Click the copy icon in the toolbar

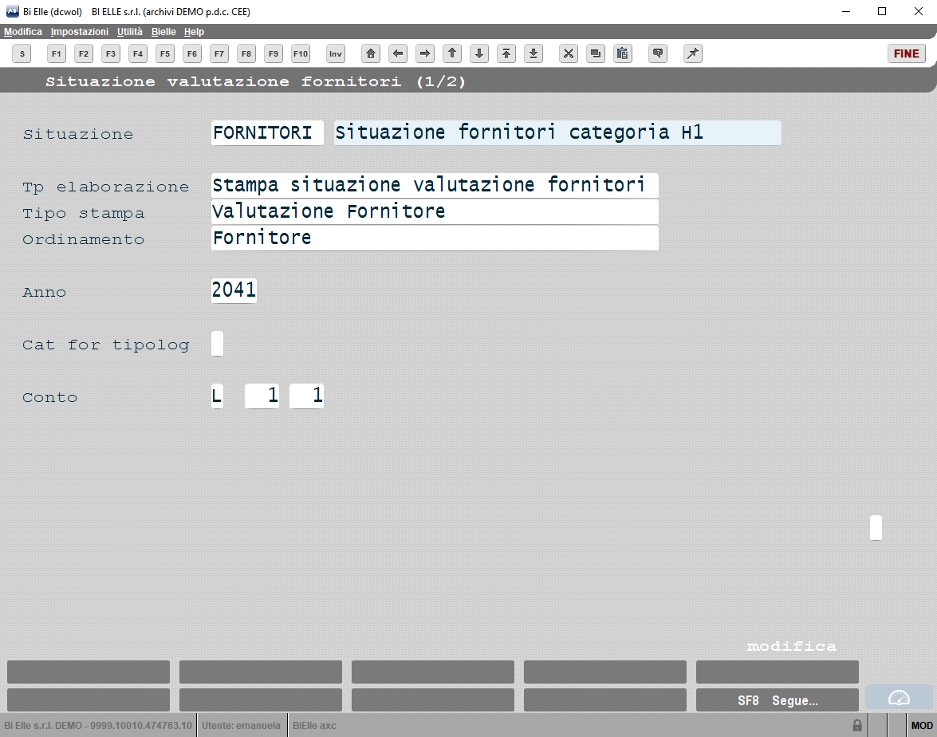pyautogui.click(x=595, y=54)
